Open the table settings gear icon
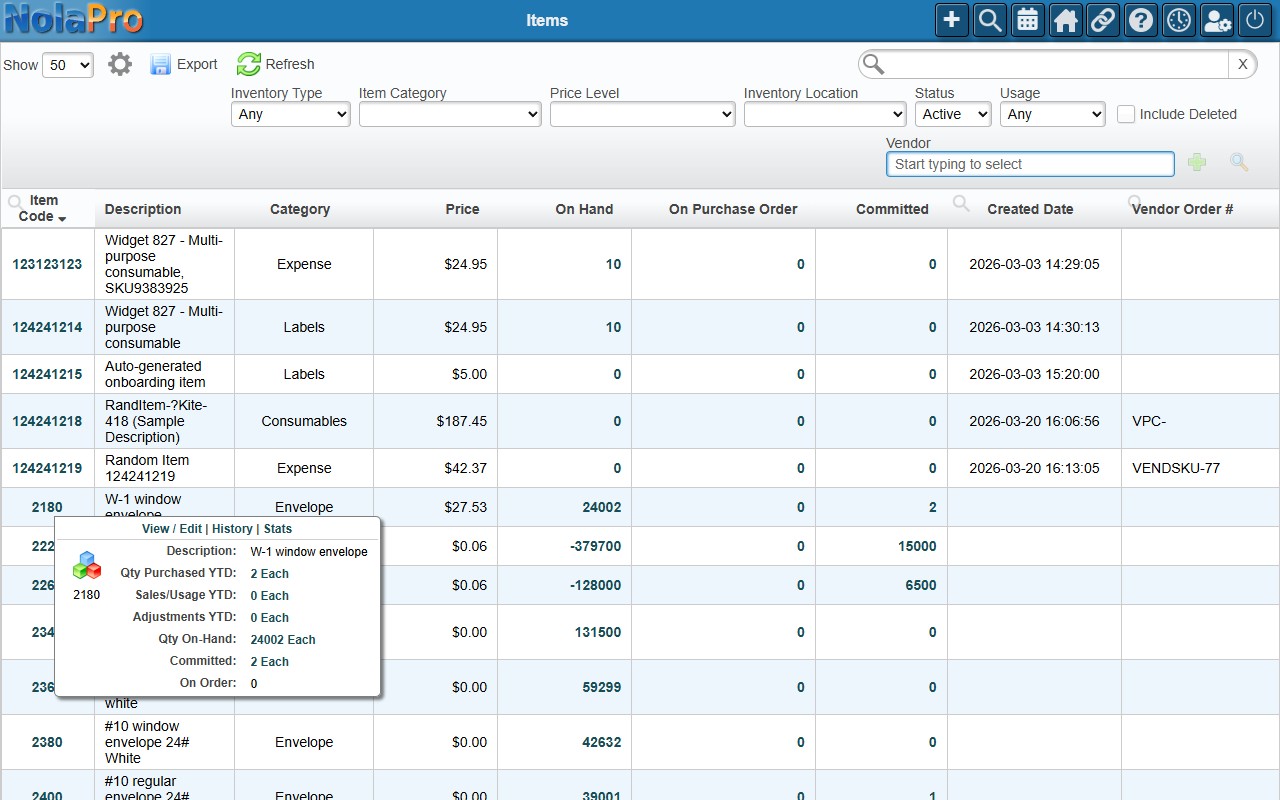The width and height of the screenshot is (1280, 800). pyautogui.click(x=120, y=65)
